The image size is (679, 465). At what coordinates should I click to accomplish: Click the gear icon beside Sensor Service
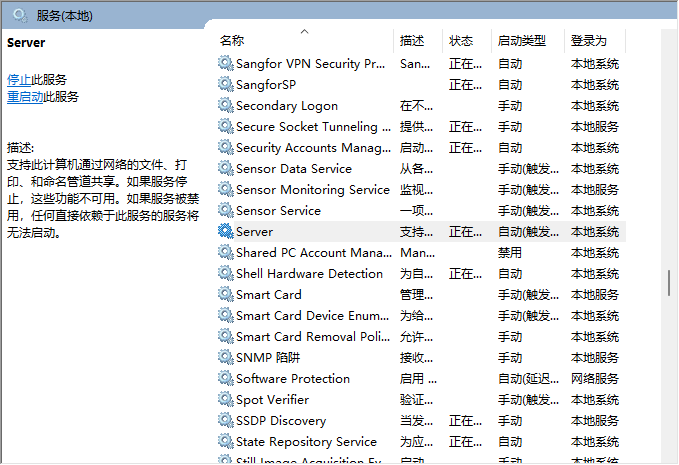[x=226, y=210]
